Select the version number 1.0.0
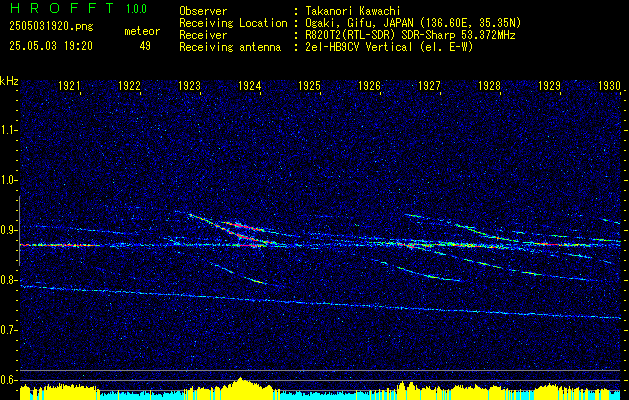The width and height of the screenshot is (629, 400). 136,9
